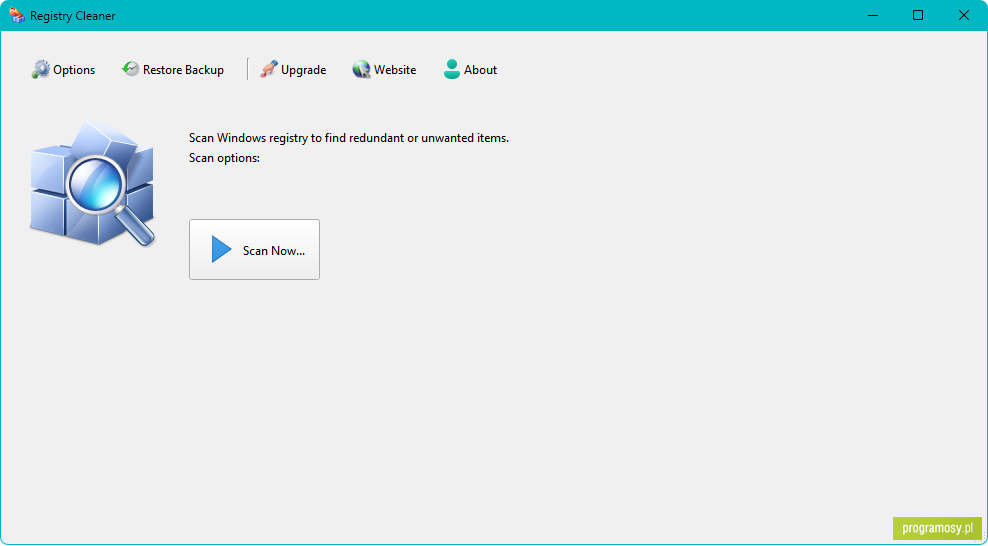Image resolution: width=988 pixels, height=546 pixels.
Task: Click the Upgrade icon
Action: [x=269, y=69]
